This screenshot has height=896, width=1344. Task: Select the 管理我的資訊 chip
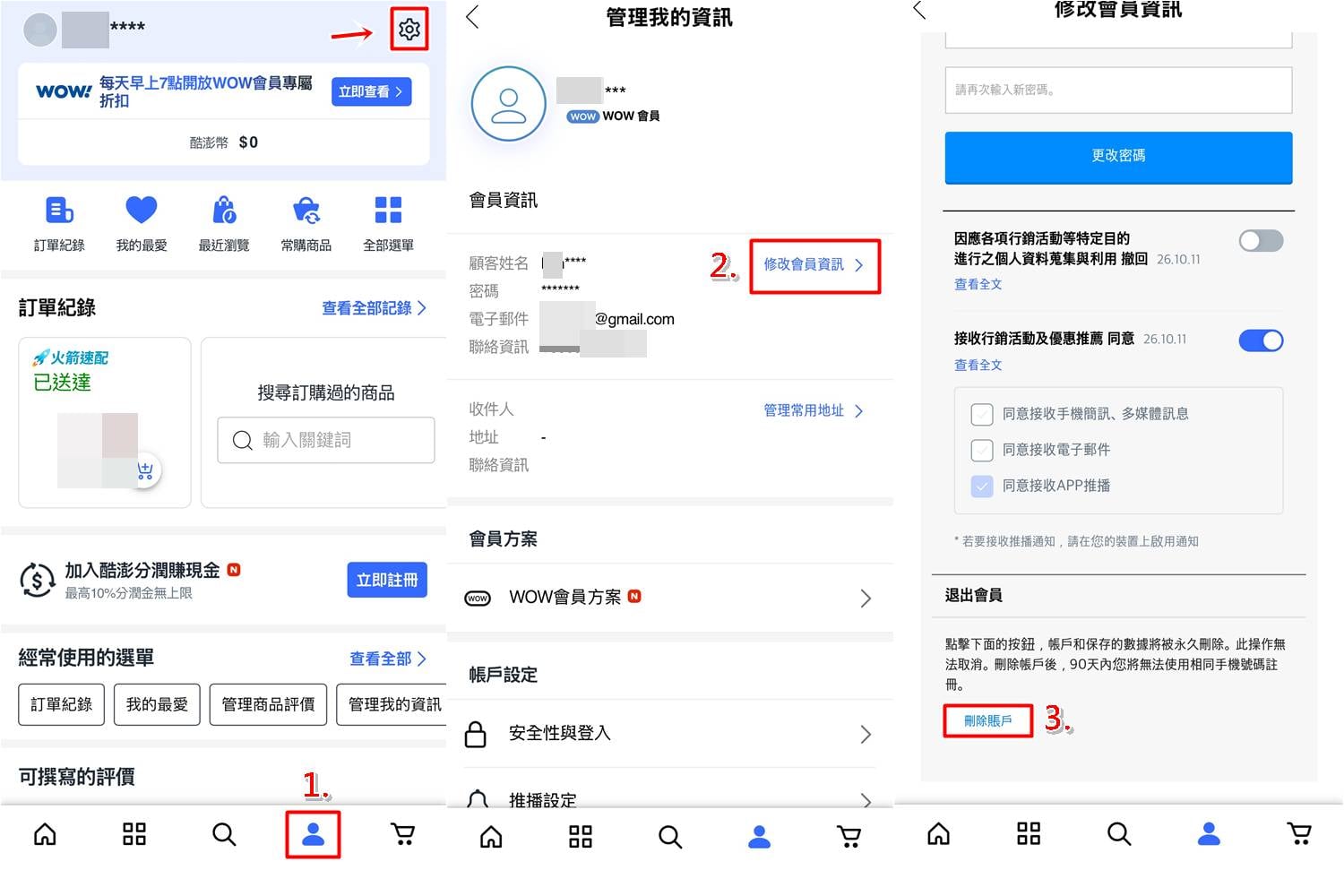[x=392, y=704]
